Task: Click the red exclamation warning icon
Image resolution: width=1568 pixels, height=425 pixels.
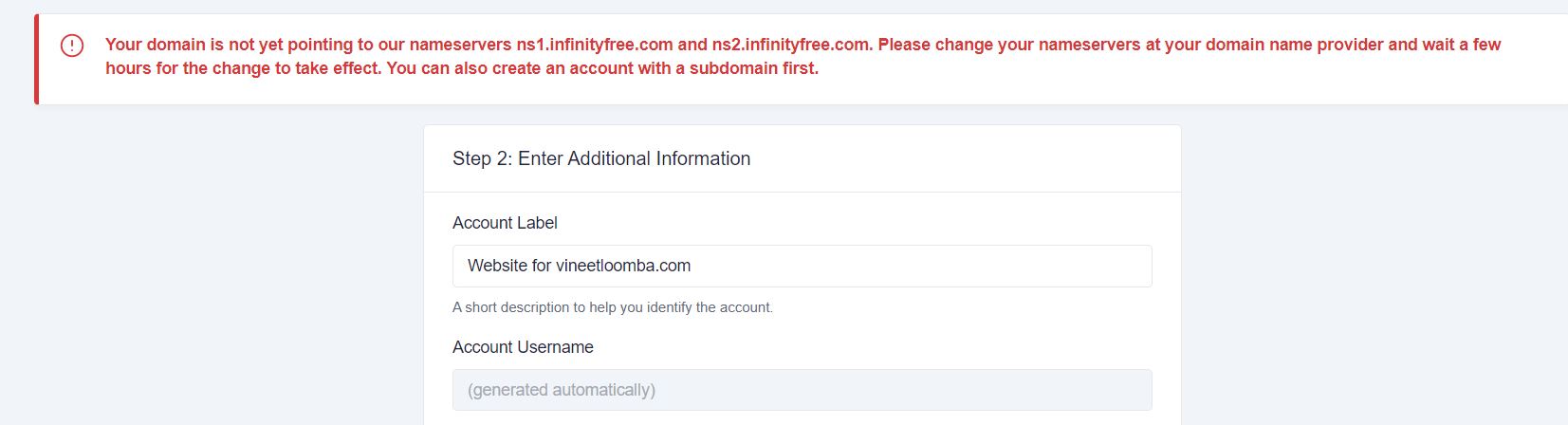Action: tap(72, 46)
